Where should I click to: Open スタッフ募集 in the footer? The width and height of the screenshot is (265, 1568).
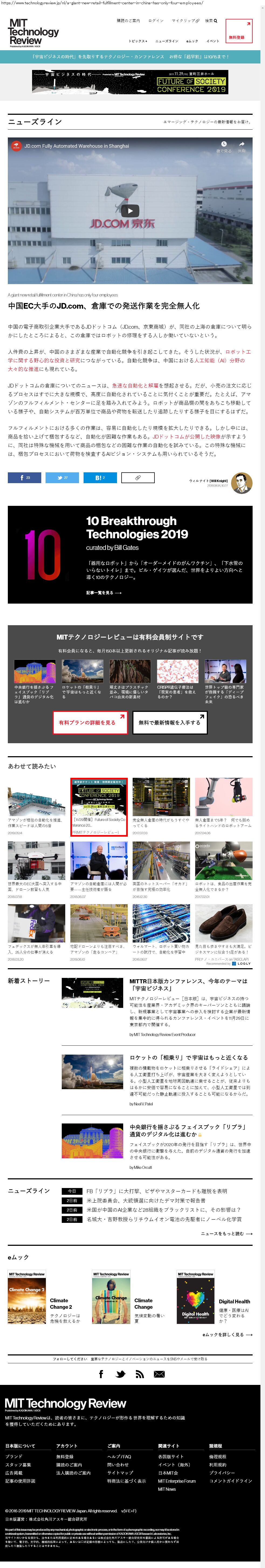coord(18,1465)
